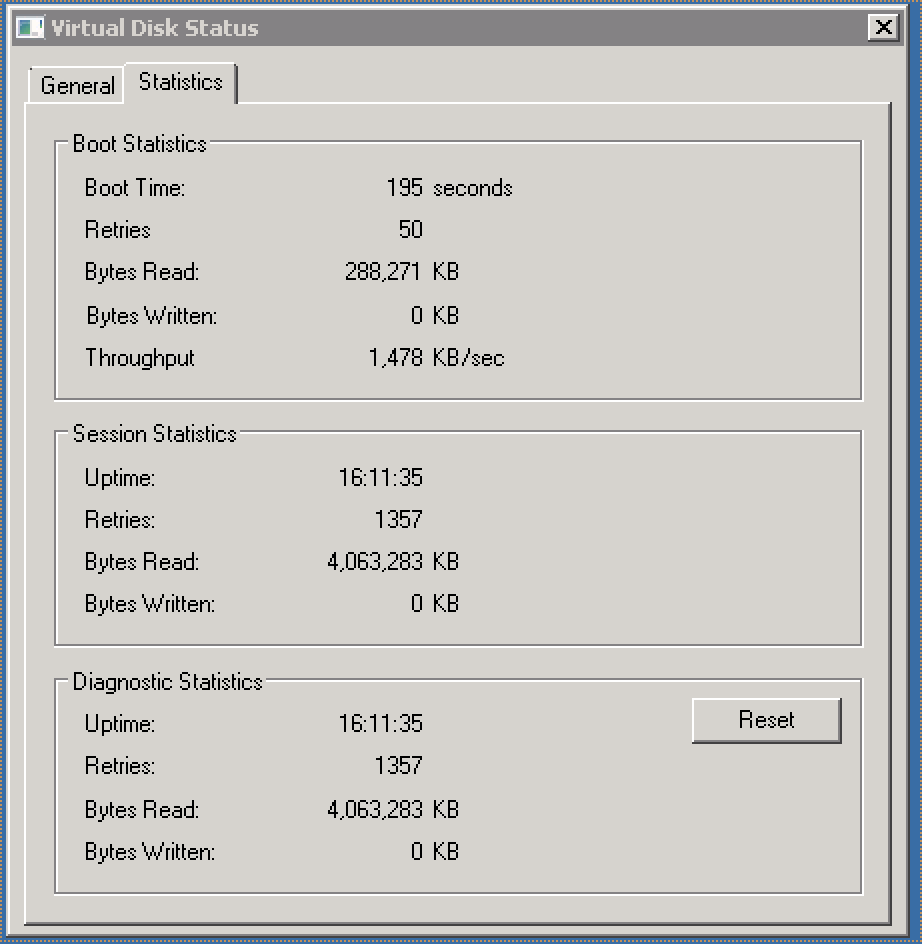Close the Virtual Disk Status window
The image size is (922, 944).
[883, 27]
